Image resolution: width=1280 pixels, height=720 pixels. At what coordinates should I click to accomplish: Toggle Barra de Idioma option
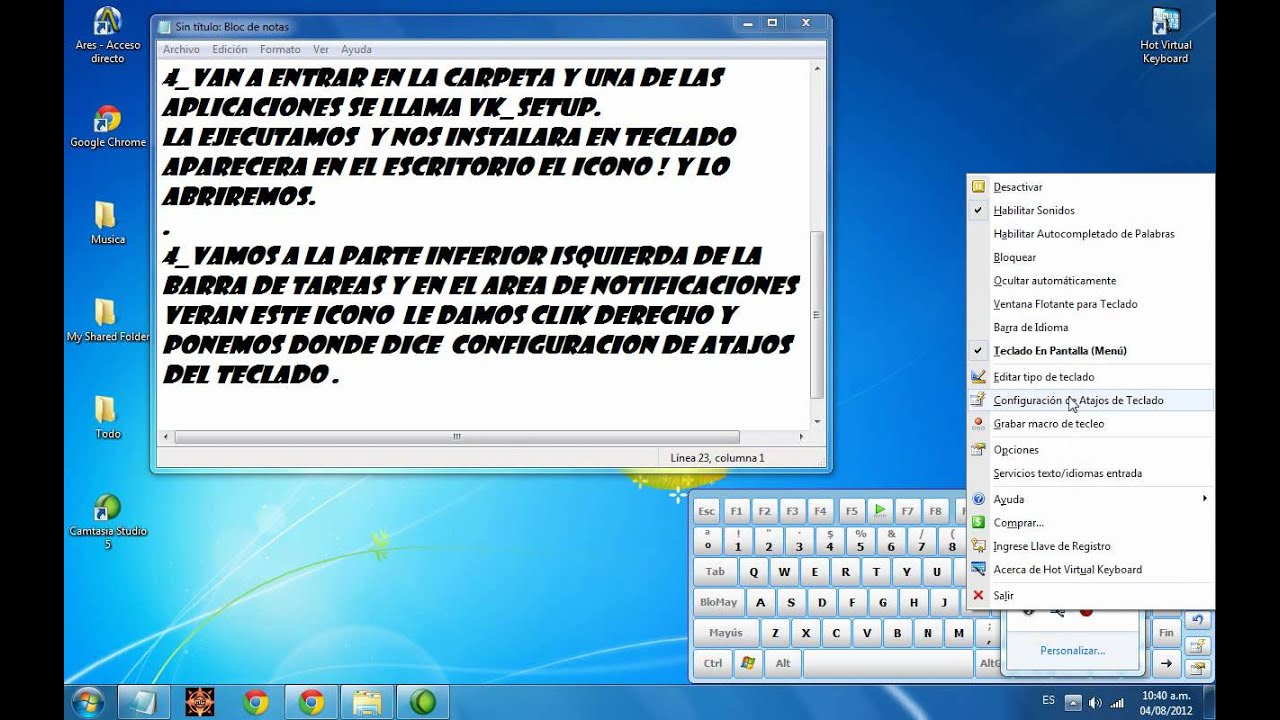pos(1090,327)
